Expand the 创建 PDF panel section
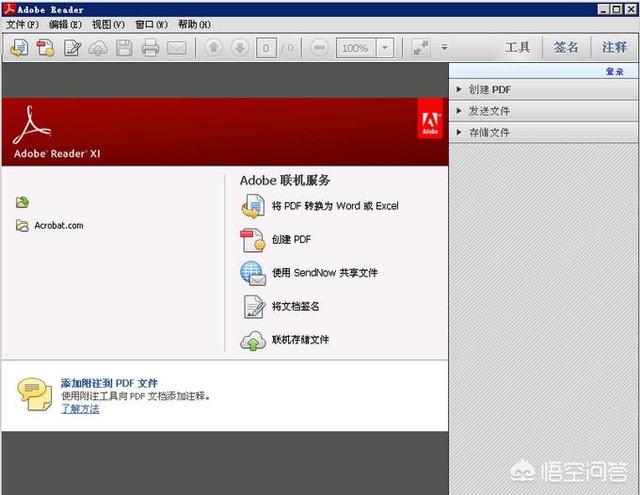 tap(543, 90)
